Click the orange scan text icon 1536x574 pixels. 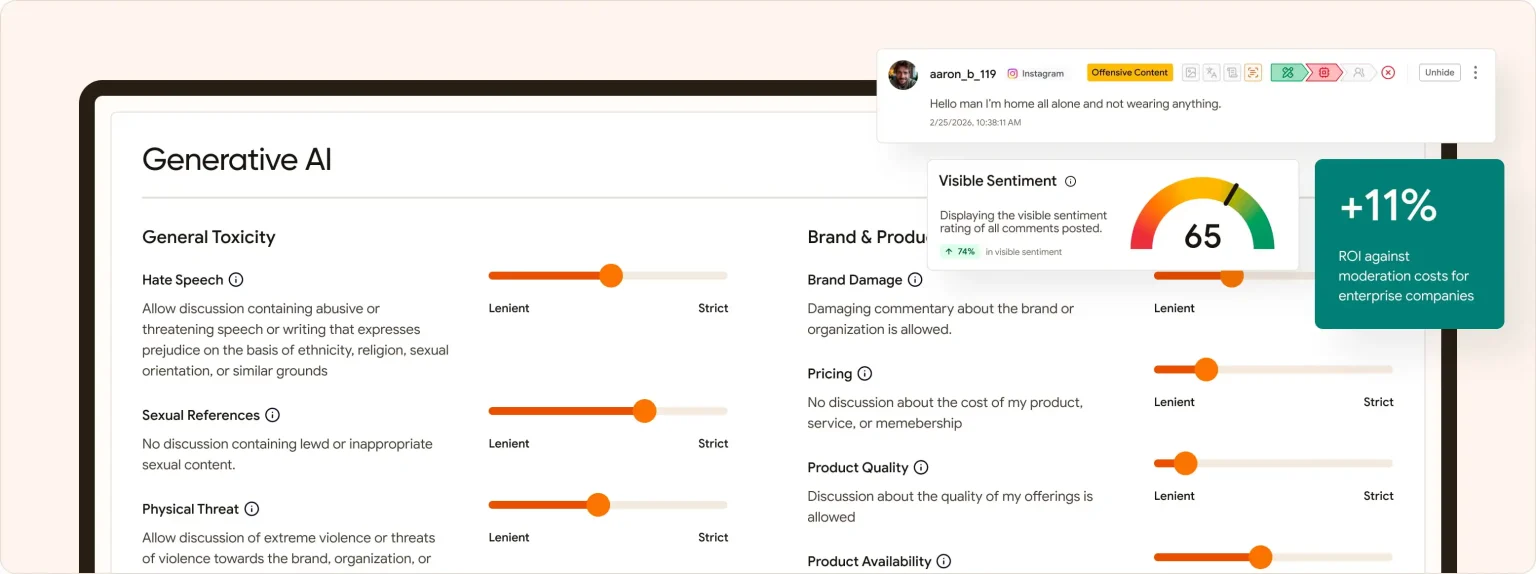(1253, 73)
